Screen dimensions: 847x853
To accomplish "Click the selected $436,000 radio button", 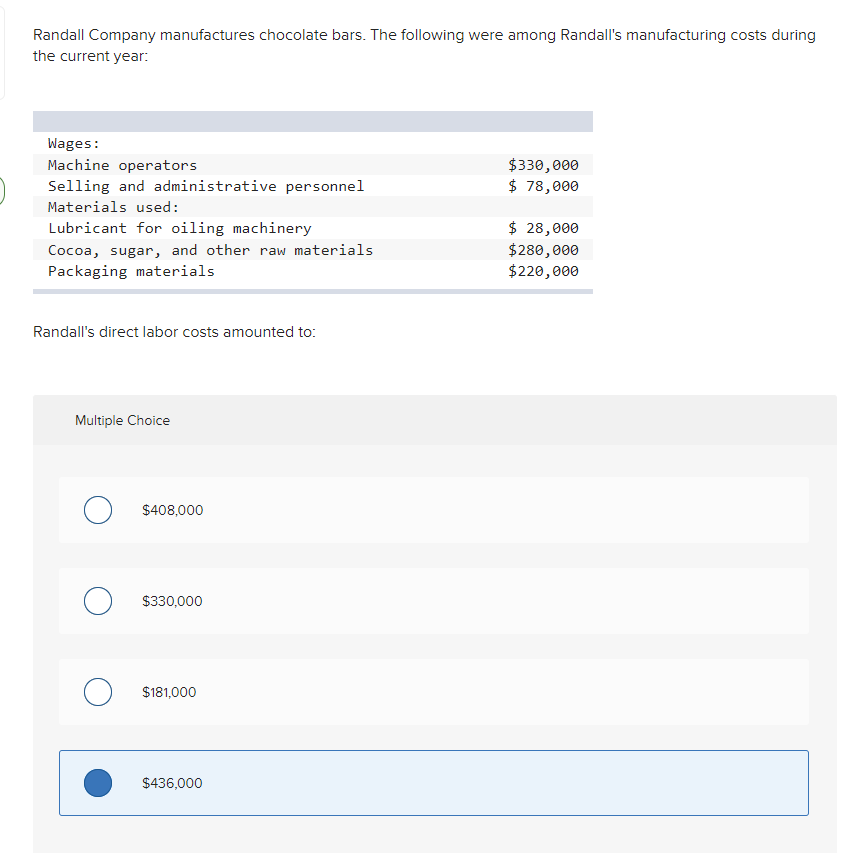I will click(x=97, y=783).
